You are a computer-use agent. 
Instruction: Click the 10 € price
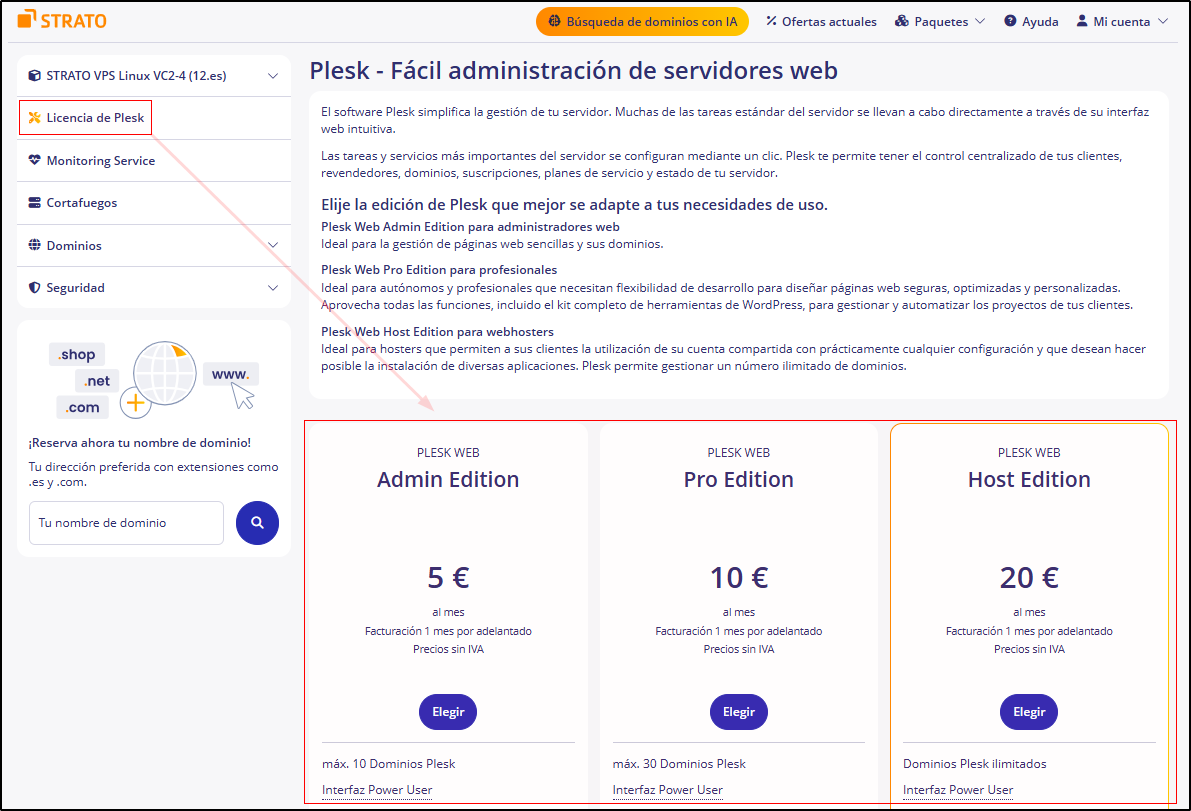739,578
